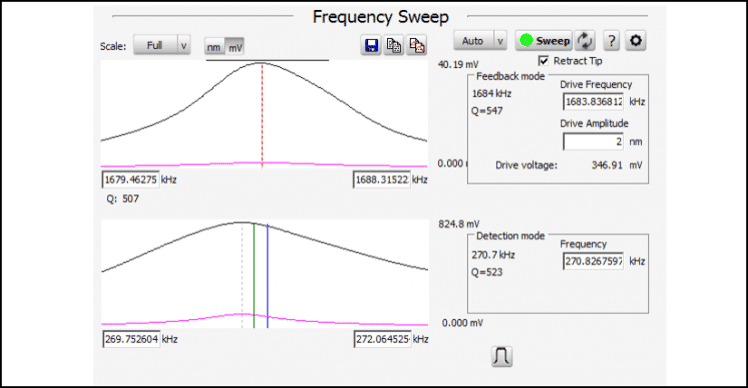Click the 270.7 kHz detection frequency text
This screenshot has width=748, height=388.
(493, 255)
